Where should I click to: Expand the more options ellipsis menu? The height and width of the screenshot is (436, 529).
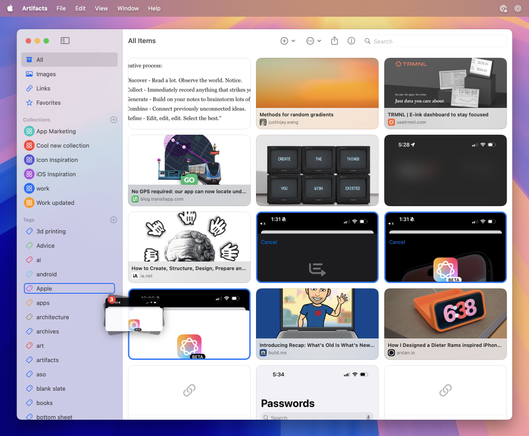(x=313, y=41)
